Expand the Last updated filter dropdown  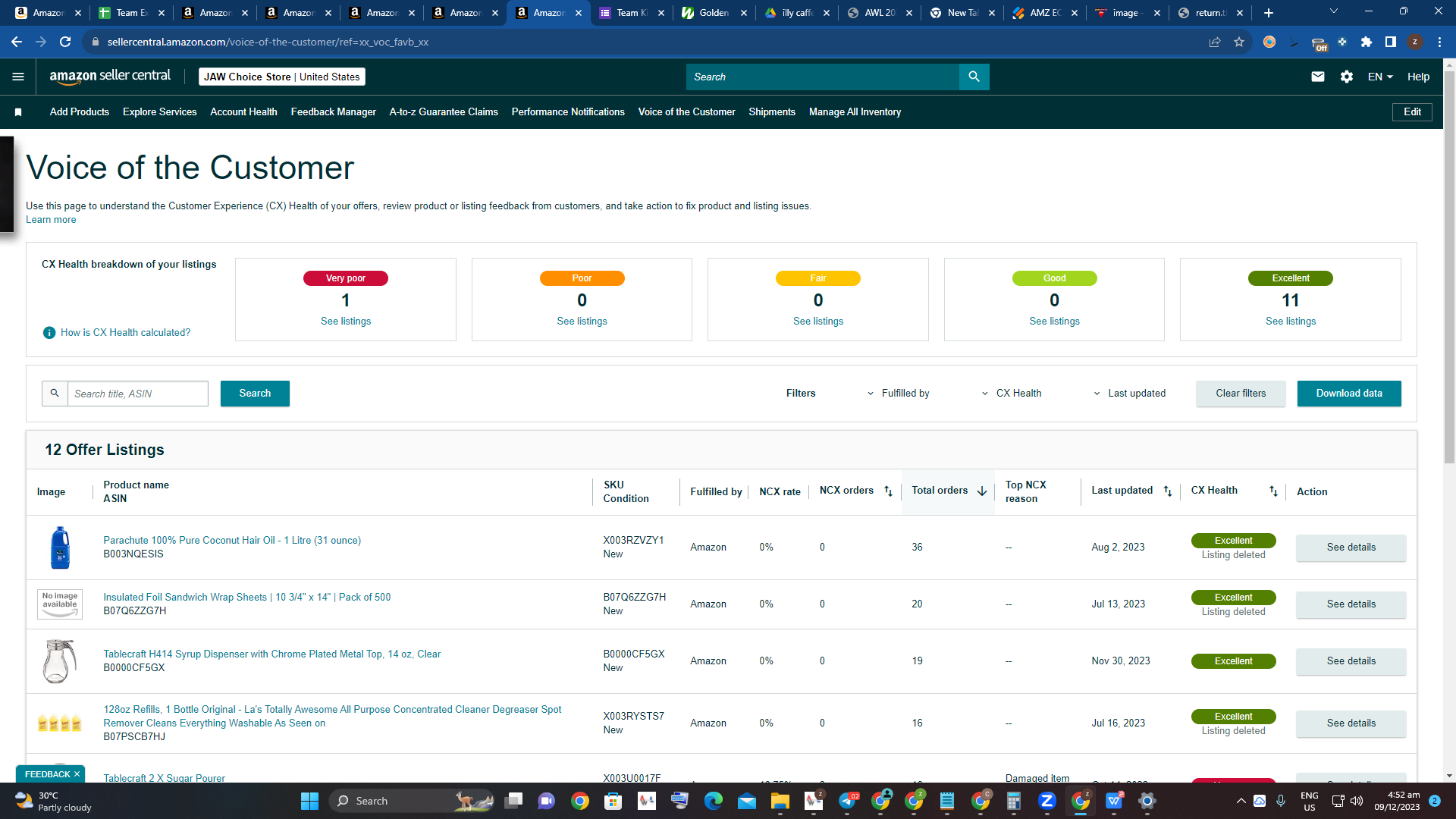point(1130,394)
